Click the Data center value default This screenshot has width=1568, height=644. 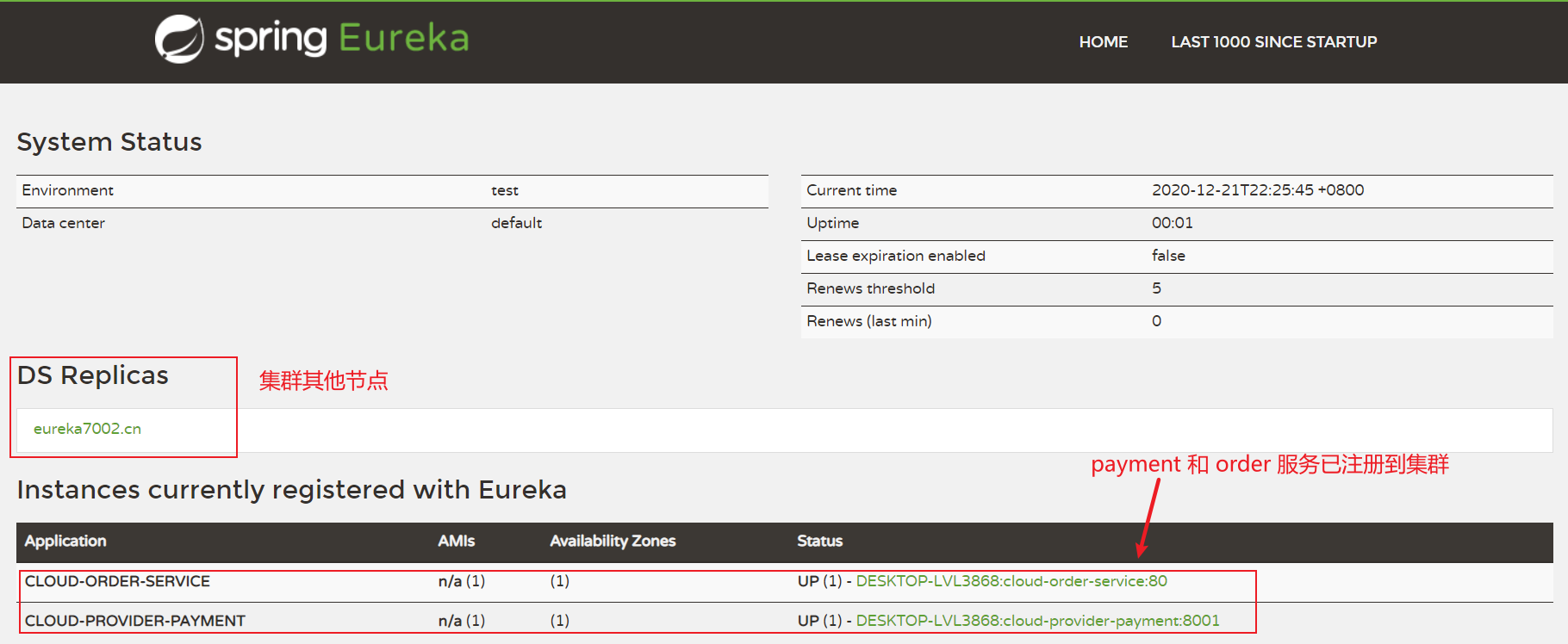(x=516, y=223)
